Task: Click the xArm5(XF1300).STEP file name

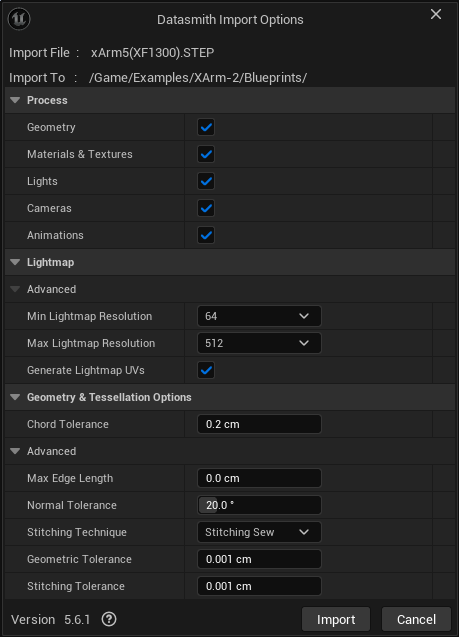Action: [x=152, y=53]
